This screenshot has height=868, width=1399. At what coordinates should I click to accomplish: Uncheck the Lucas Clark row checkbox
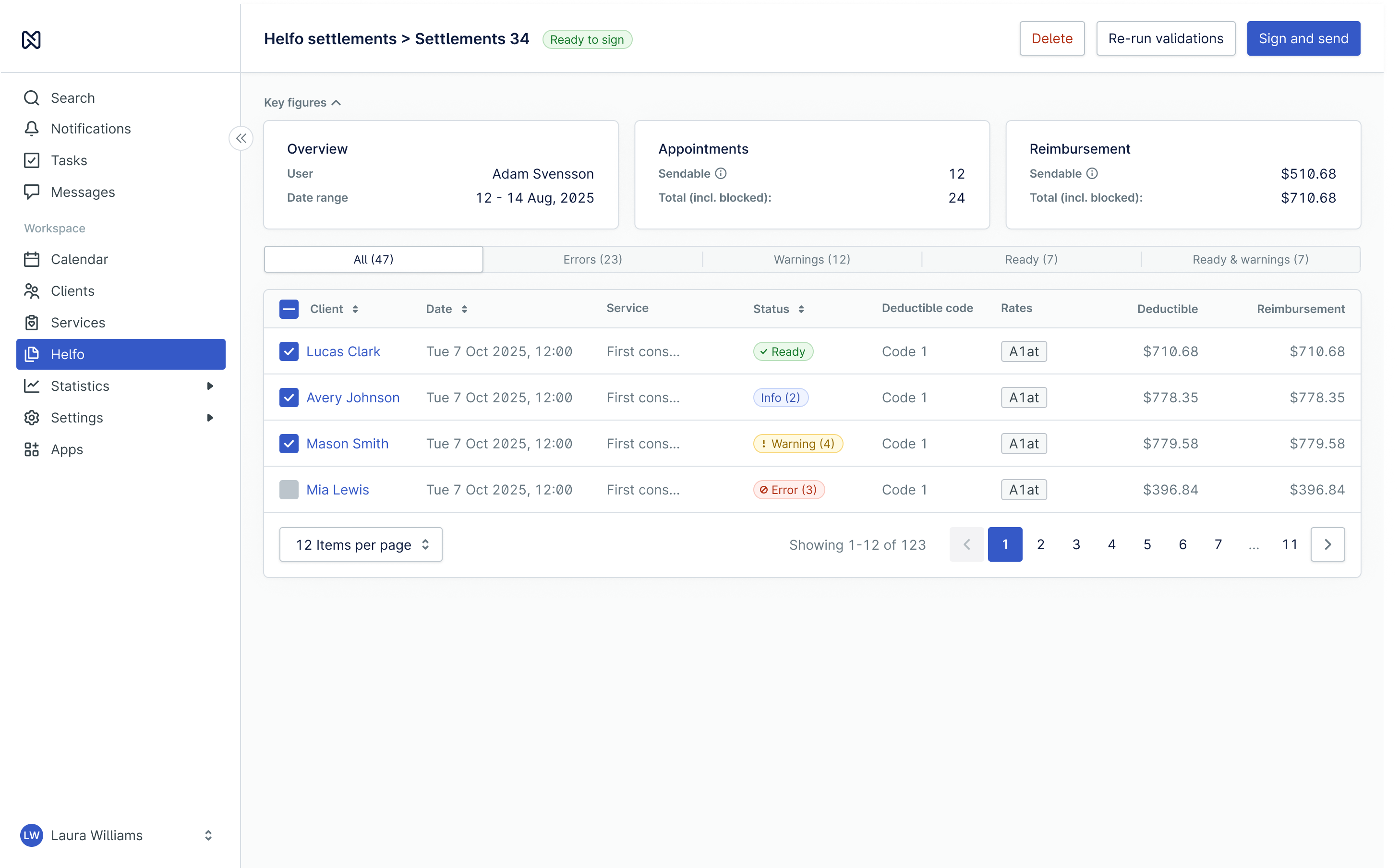pos(289,351)
